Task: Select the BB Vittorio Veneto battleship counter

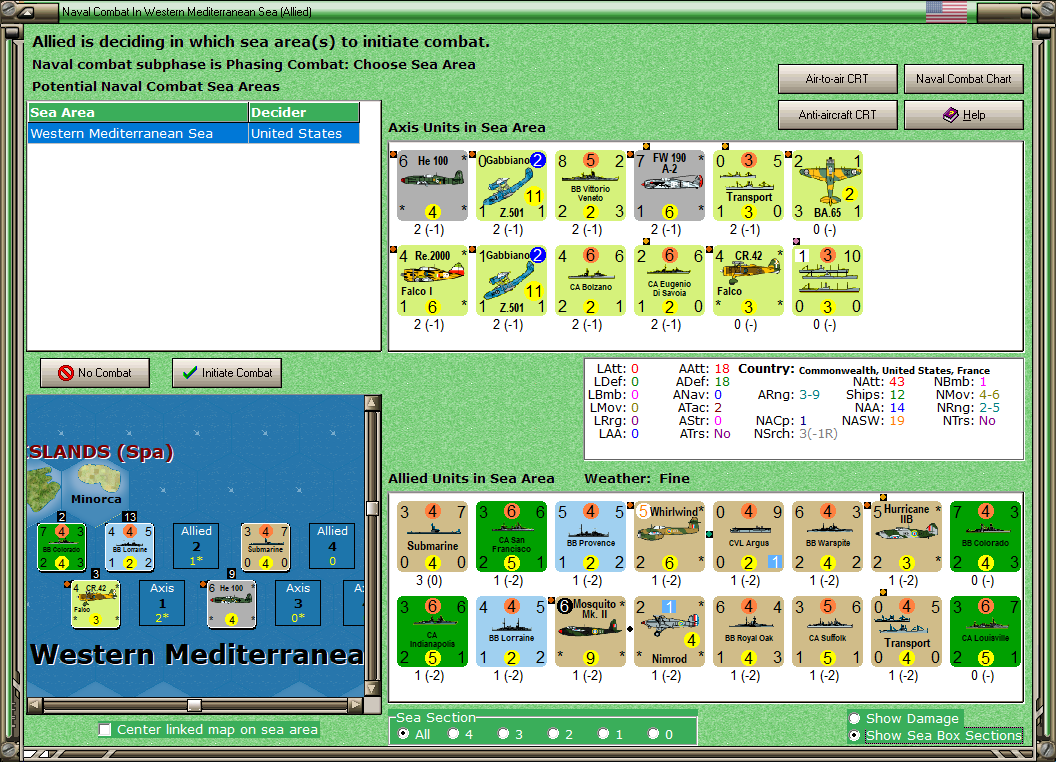Action: click(591, 185)
